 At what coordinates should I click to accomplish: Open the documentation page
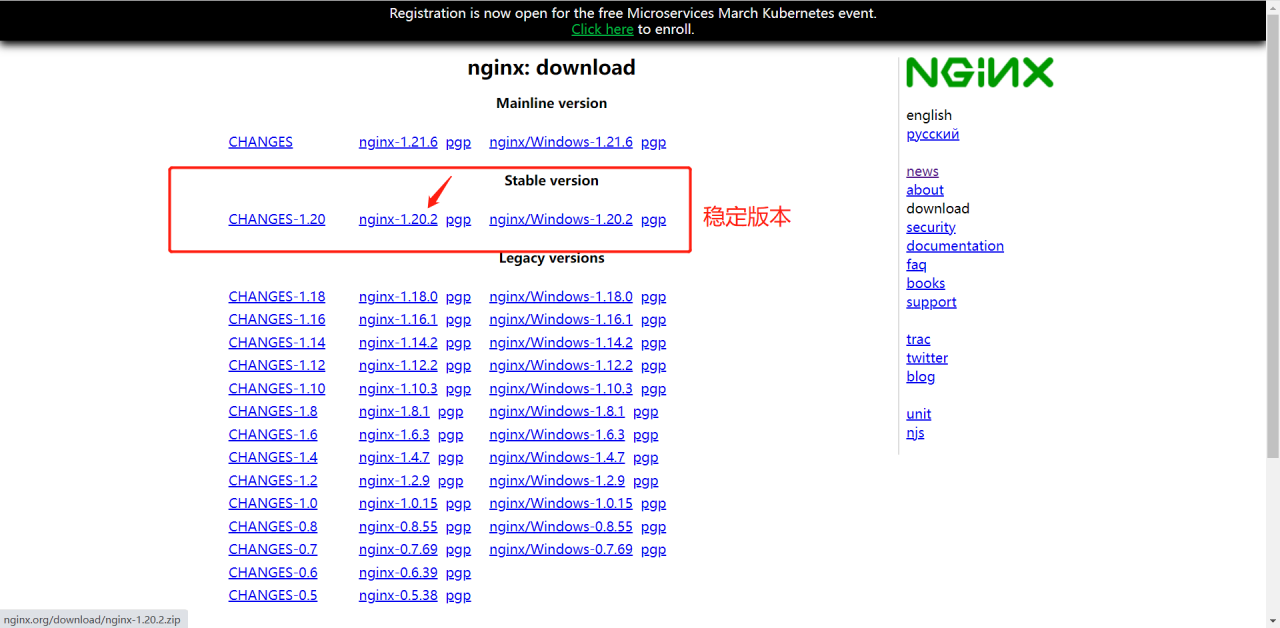coord(955,246)
